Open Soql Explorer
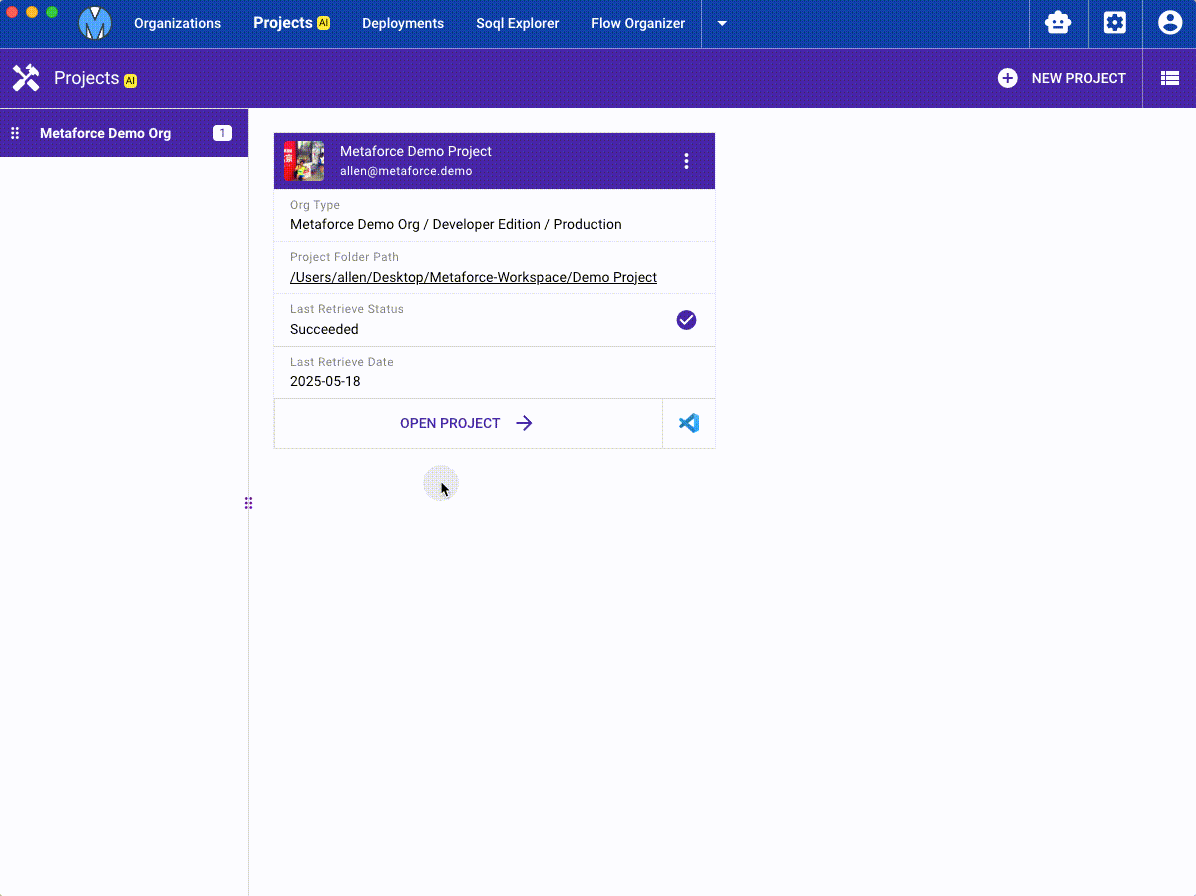1196x896 pixels. click(517, 24)
